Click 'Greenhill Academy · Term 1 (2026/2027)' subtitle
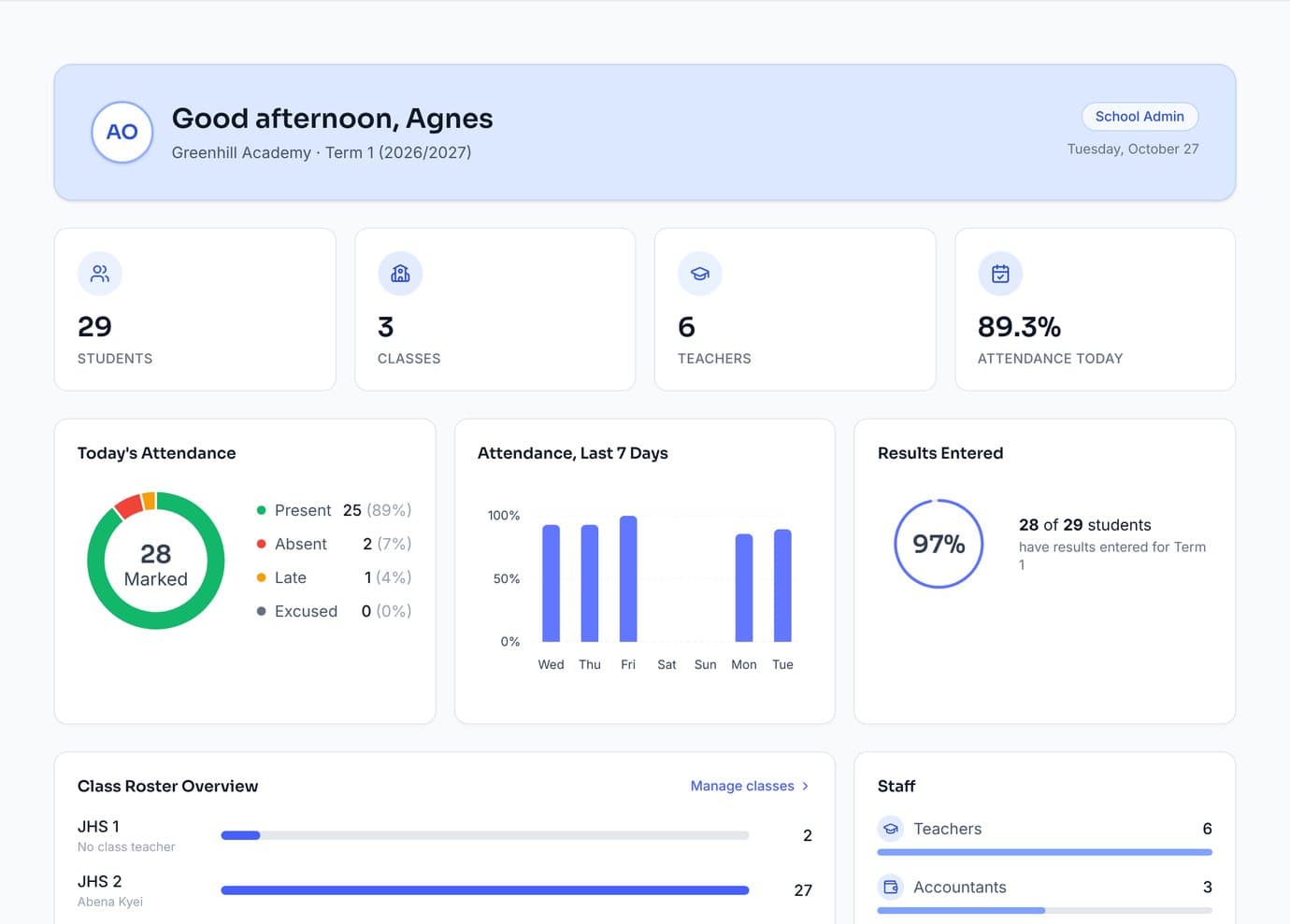 pos(322,152)
